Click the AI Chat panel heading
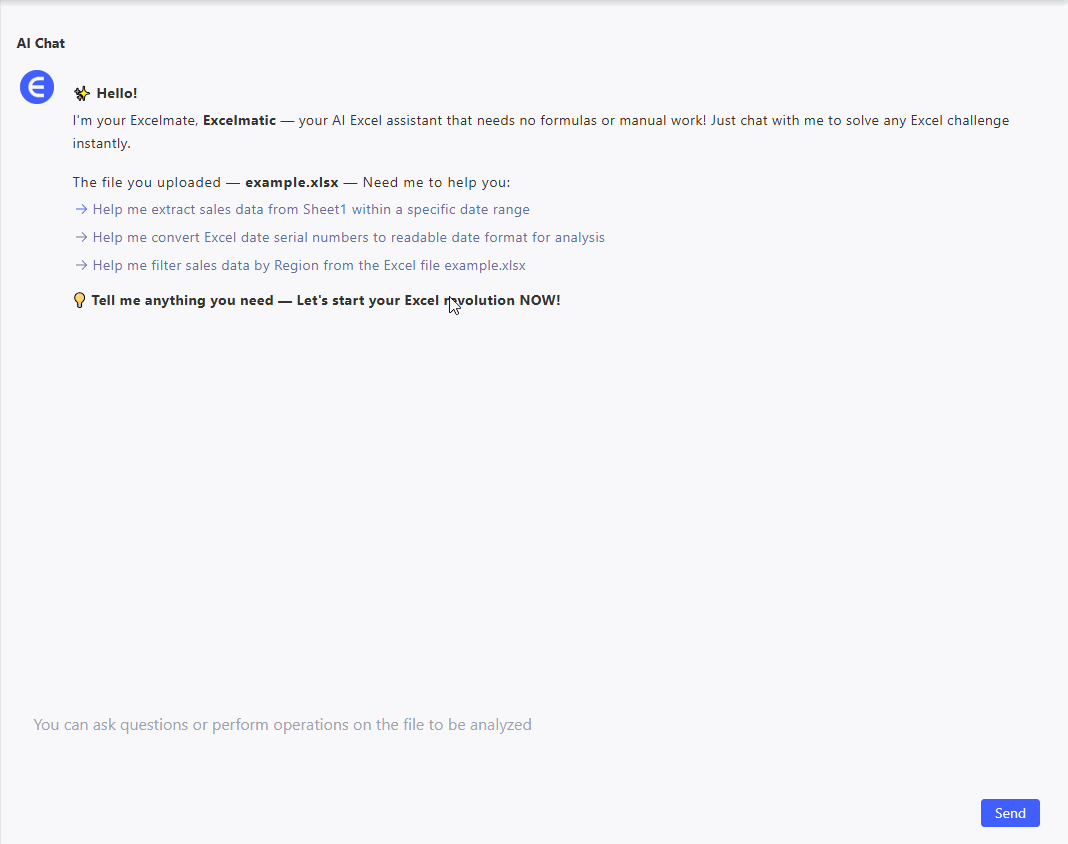The image size is (1068, 844). tap(41, 43)
